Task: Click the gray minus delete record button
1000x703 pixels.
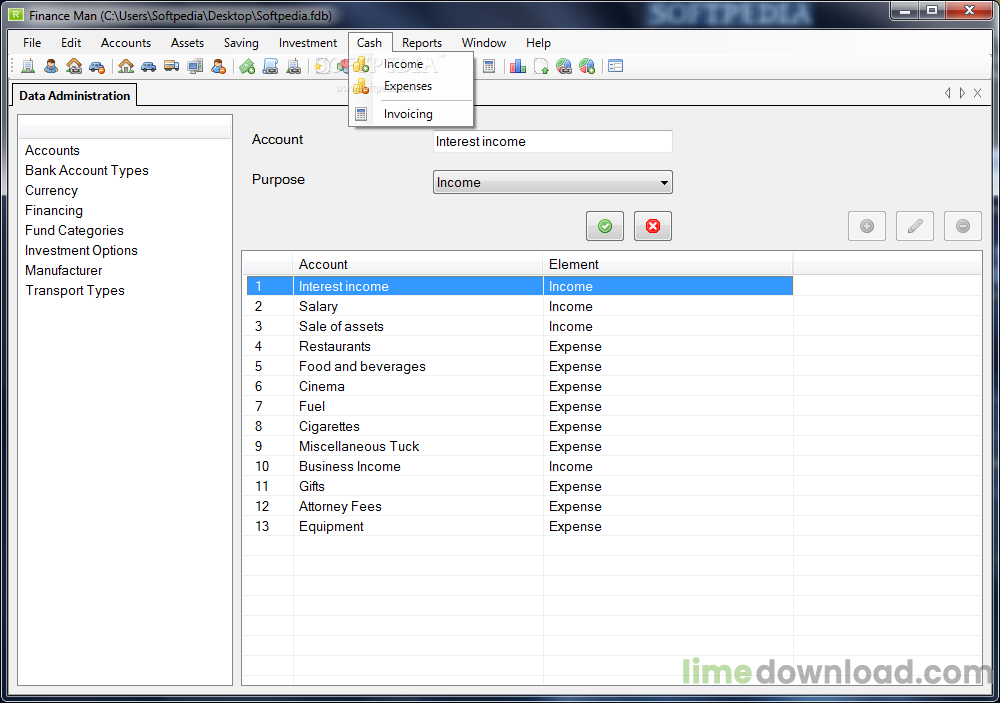Action: click(963, 226)
